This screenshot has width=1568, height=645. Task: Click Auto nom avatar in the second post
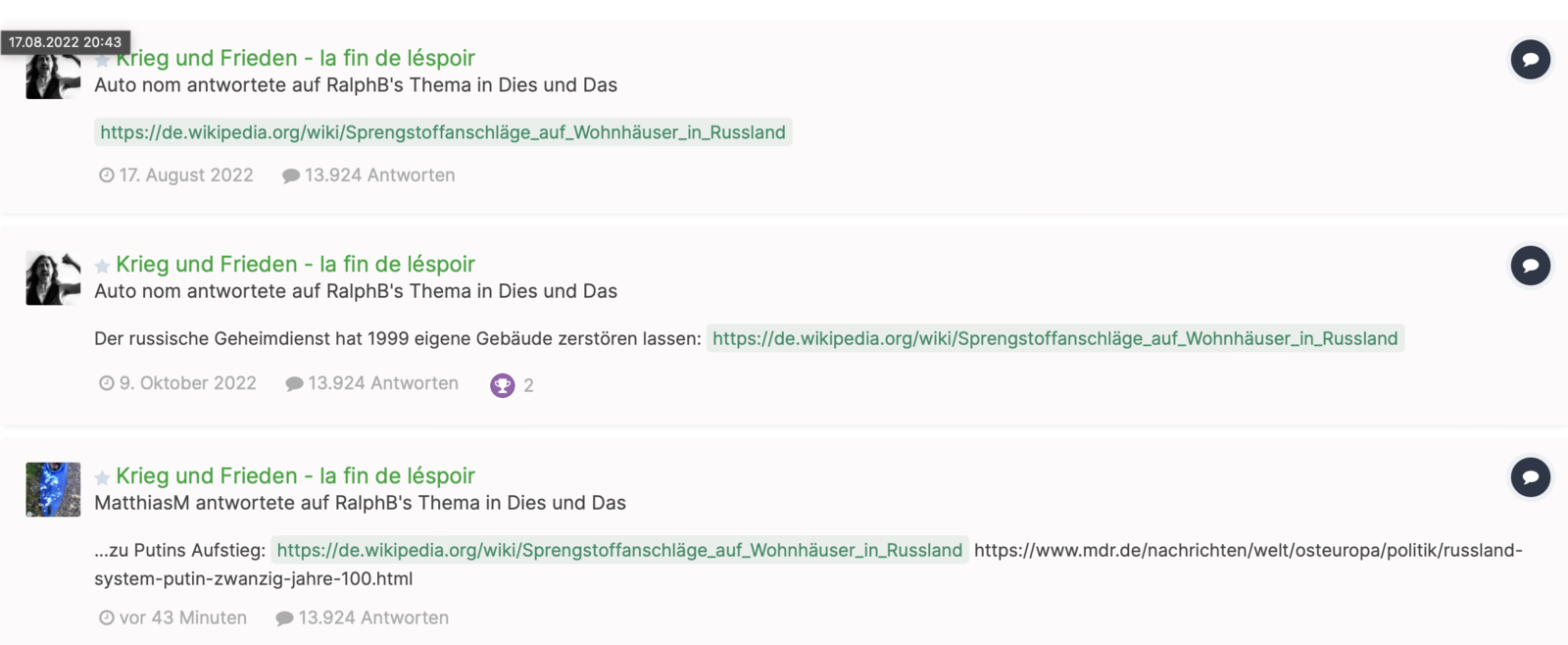(x=53, y=277)
